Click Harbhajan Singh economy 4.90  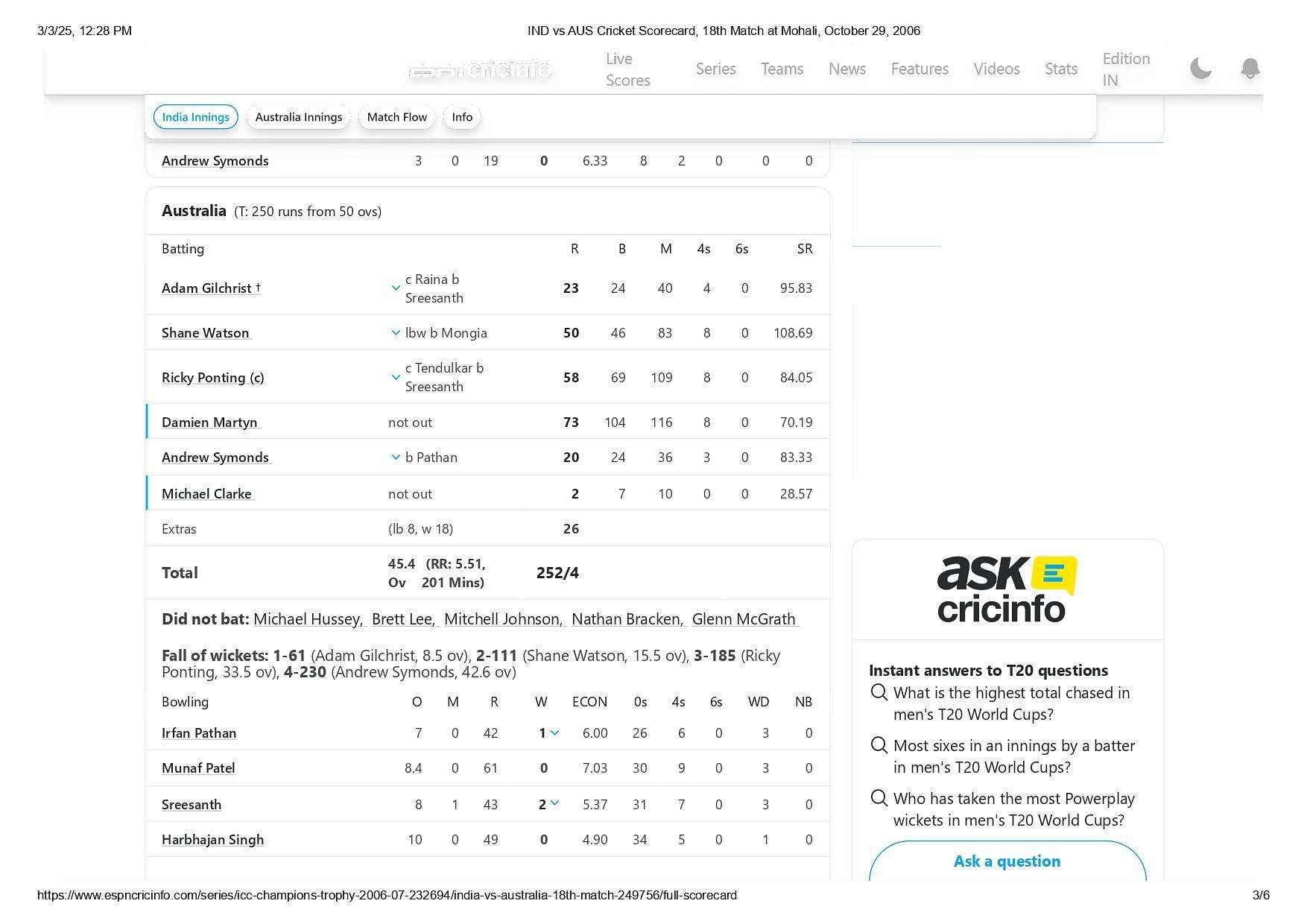[x=595, y=839]
